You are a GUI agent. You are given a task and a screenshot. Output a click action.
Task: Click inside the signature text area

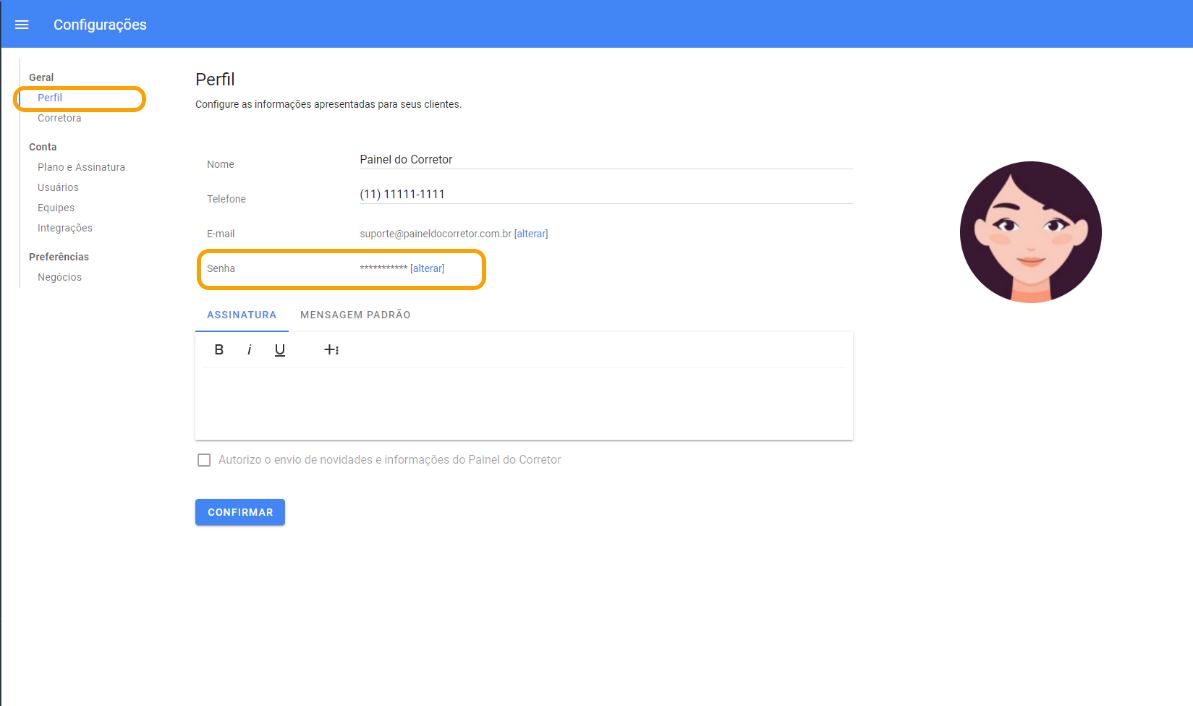523,403
